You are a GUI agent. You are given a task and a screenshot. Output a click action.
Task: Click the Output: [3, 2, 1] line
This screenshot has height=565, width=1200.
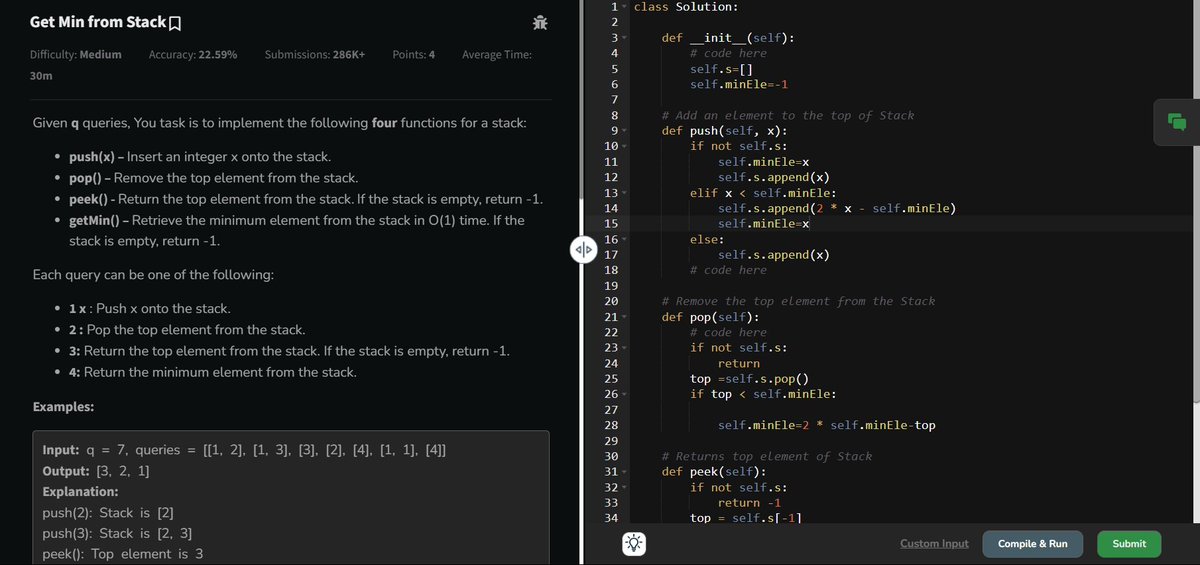(96, 471)
